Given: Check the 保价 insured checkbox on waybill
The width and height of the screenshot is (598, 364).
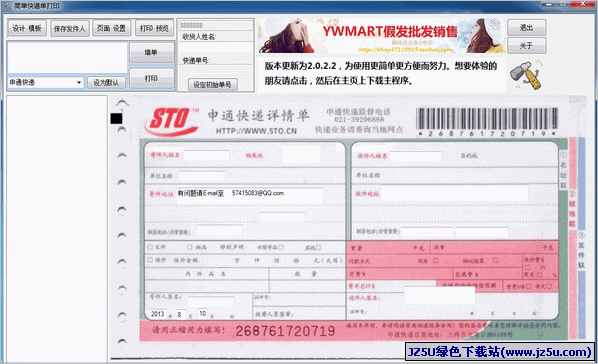Looking at the screenshot, I should tap(150, 260).
